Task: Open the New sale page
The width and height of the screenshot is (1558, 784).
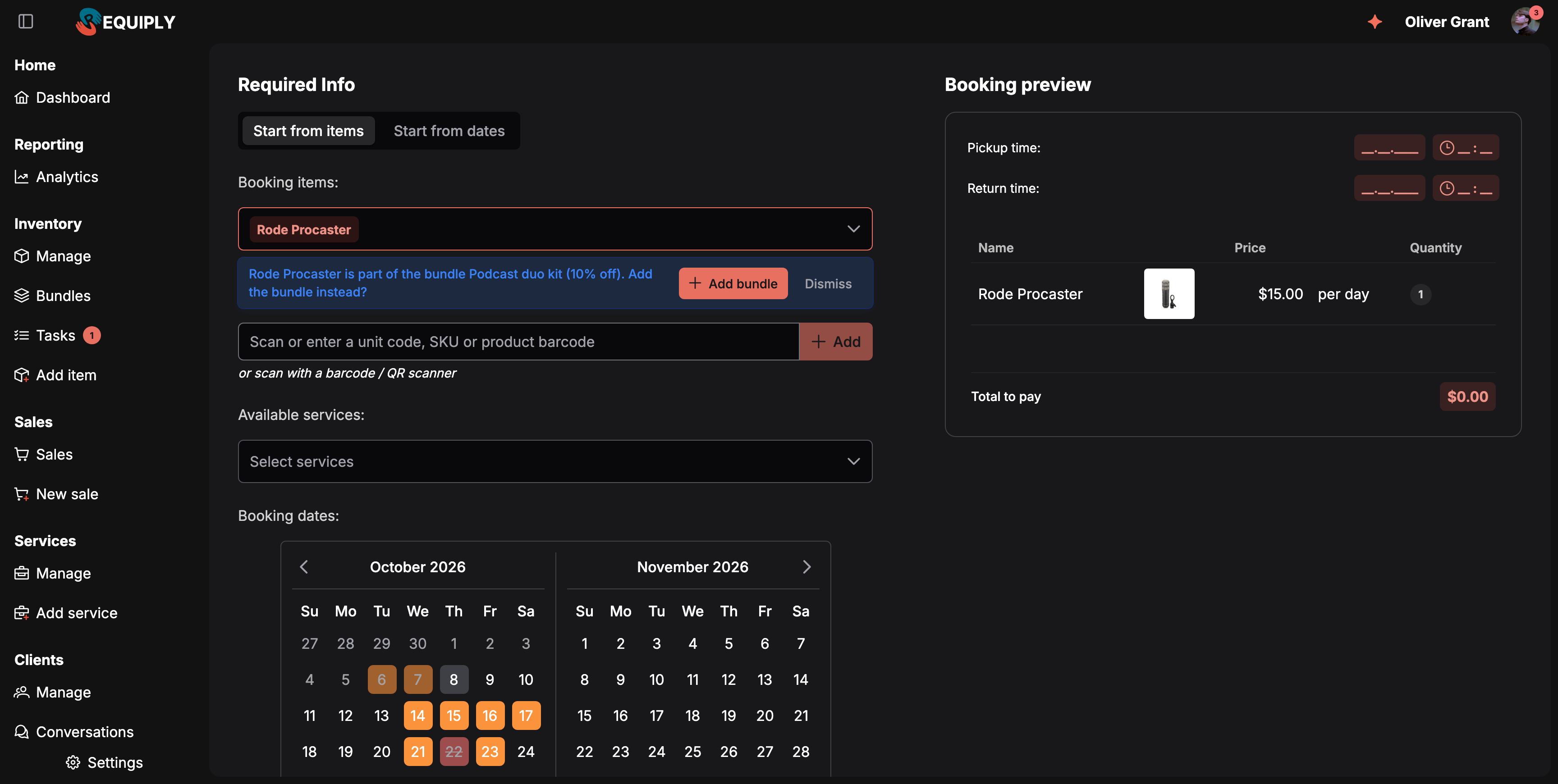Action: (56, 494)
